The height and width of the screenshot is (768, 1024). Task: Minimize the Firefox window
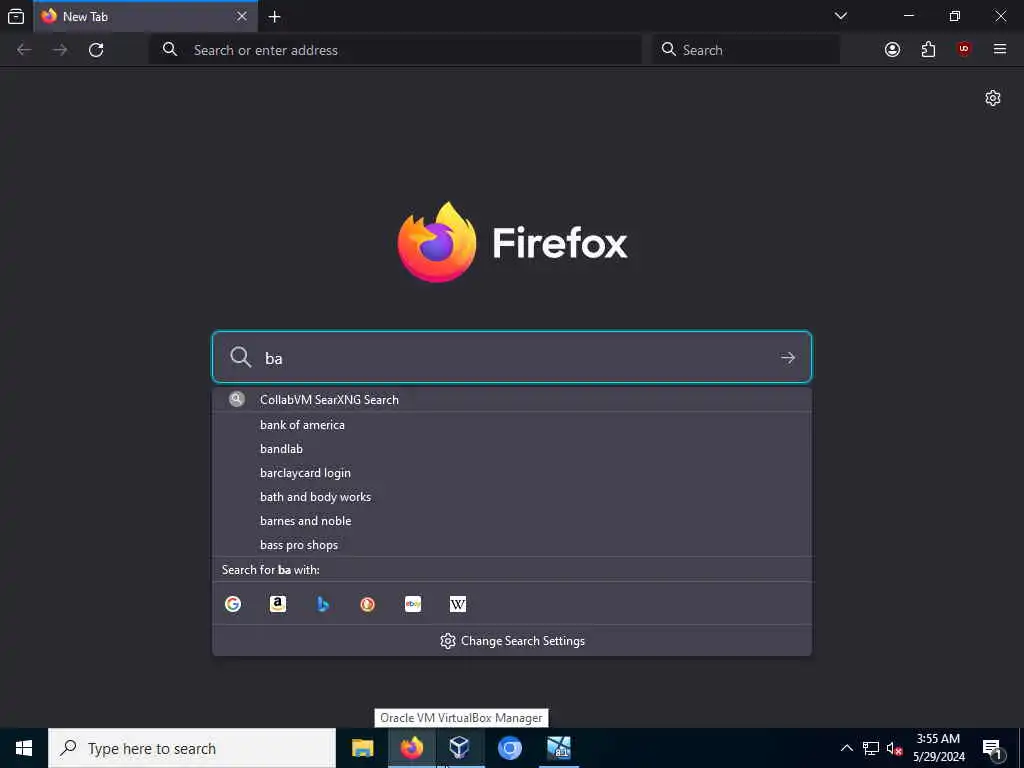click(x=909, y=16)
